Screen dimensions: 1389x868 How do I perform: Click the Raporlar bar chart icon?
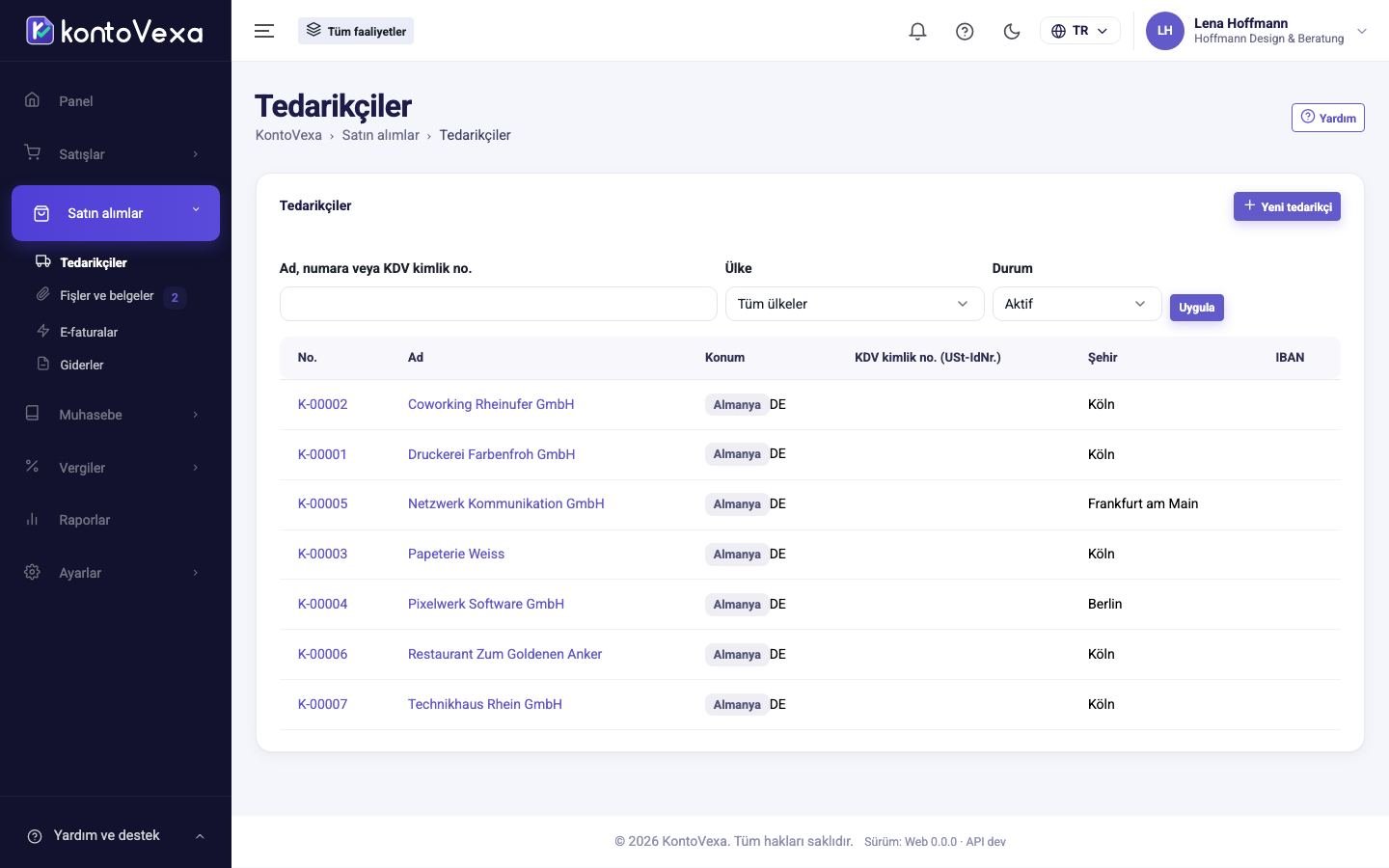[32, 519]
